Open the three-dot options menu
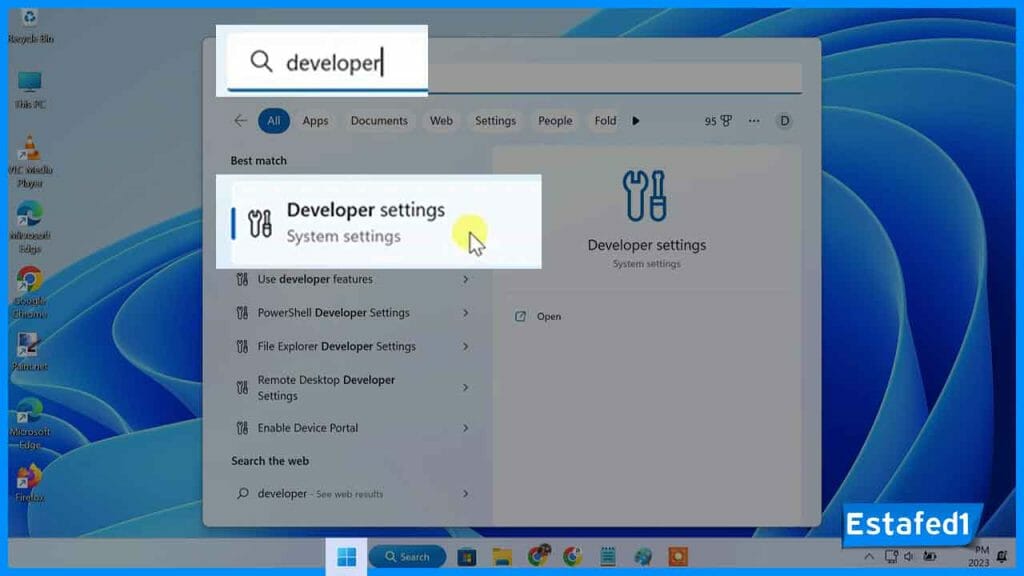This screenshot has height=576, width=1024. coord(754,121)
